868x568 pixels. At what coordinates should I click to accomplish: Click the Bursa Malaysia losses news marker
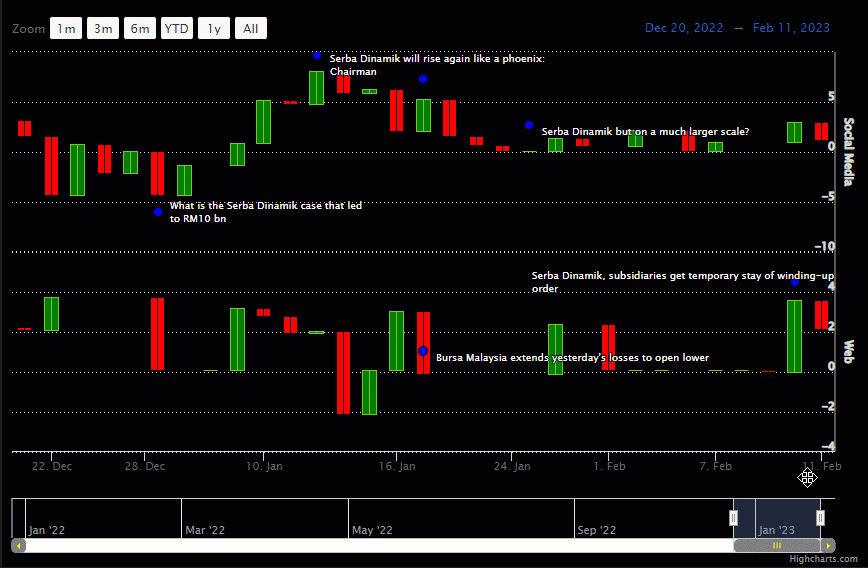click(423, 351)
